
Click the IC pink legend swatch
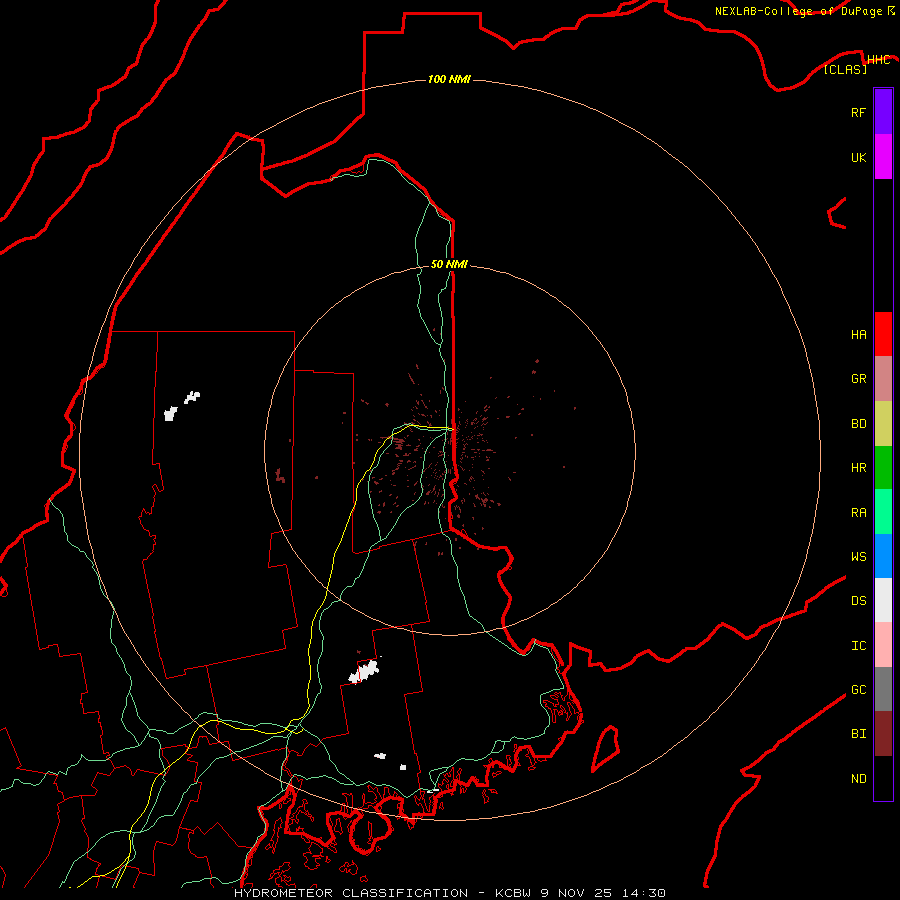coord(883,645)
